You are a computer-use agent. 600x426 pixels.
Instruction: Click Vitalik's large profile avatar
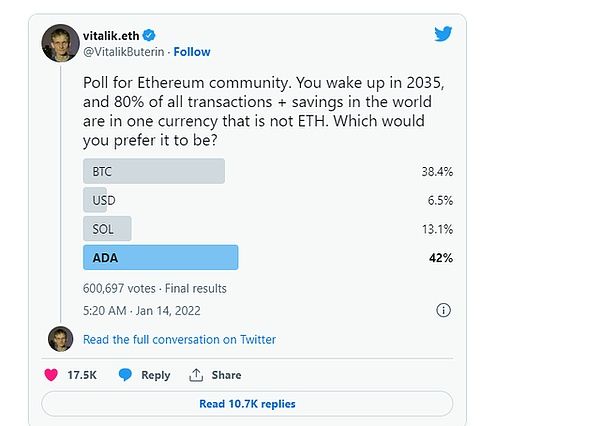coord(61,41)
